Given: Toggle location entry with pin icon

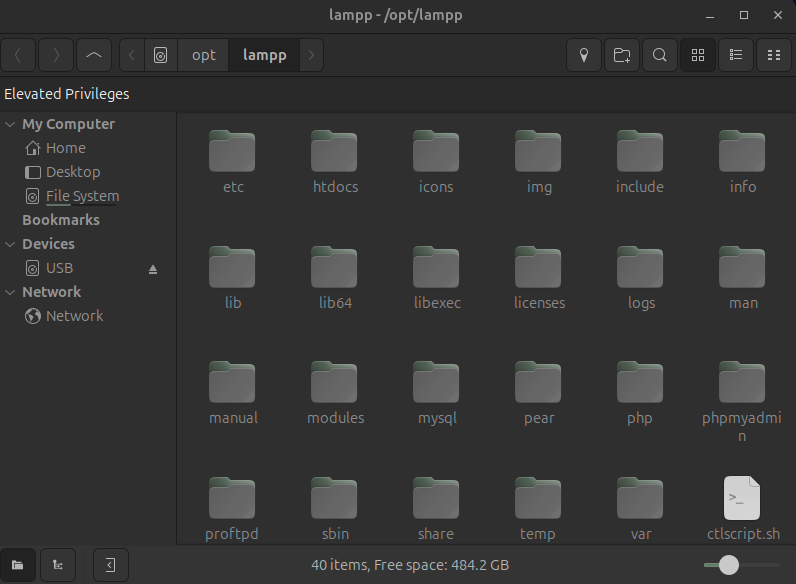Looking at the screenshot, I should pos(584,55).
